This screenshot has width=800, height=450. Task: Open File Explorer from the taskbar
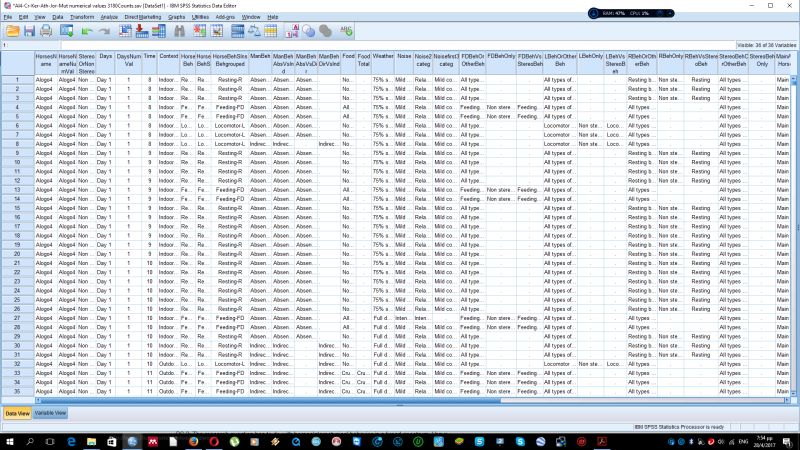(x=91, y=441)
